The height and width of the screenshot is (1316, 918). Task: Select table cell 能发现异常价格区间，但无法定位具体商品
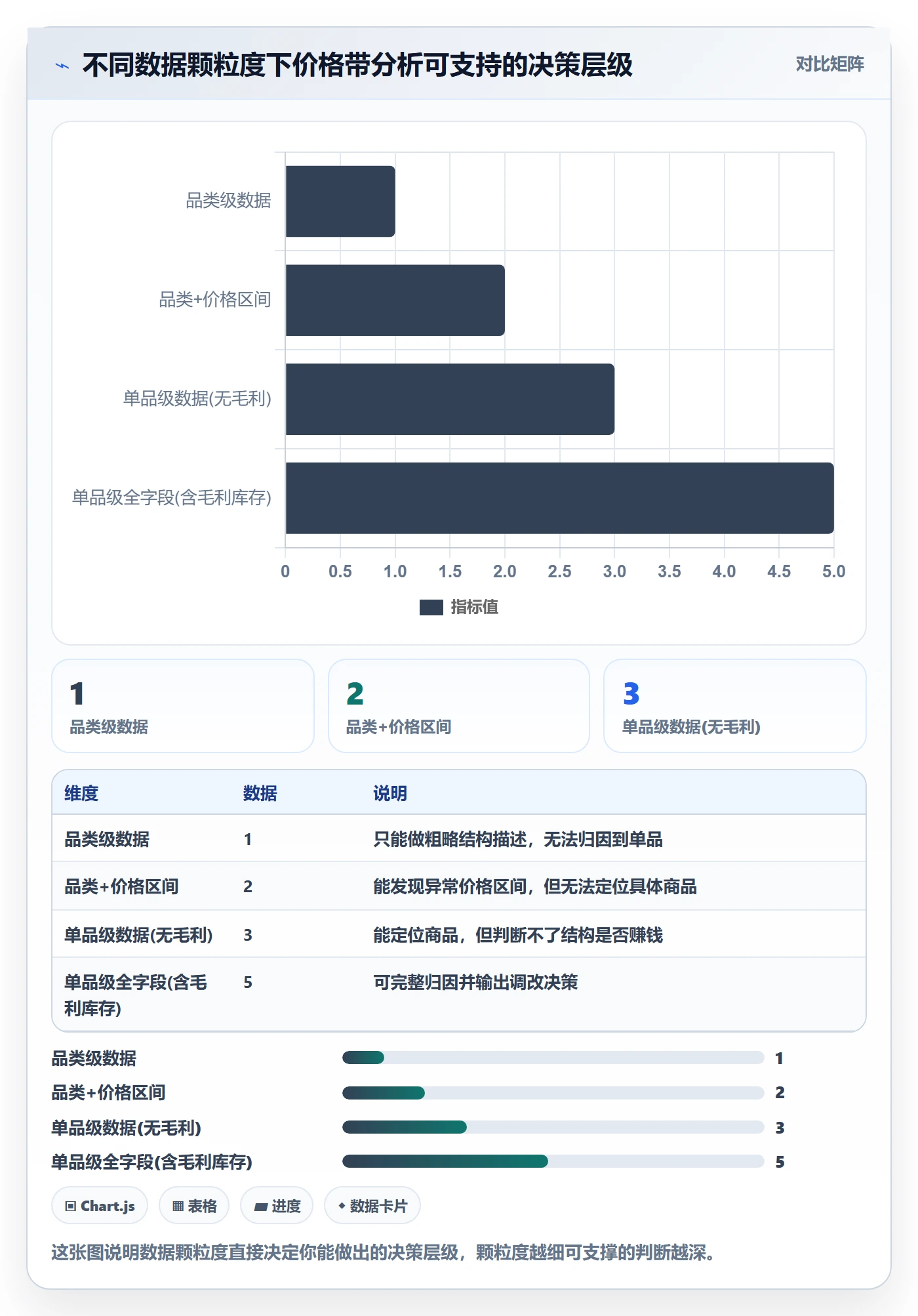[x=535, y=886]
